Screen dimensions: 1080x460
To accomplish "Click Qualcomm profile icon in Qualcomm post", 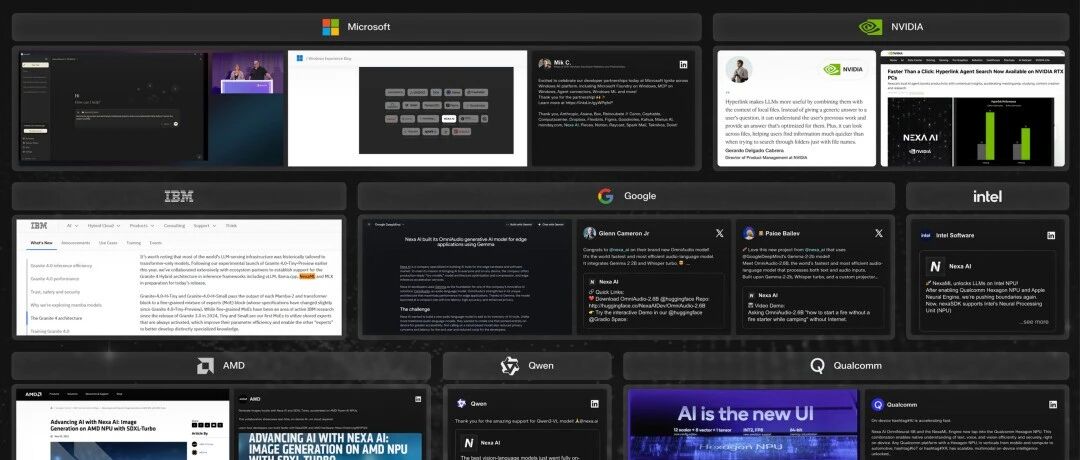I will [x=878, y=404].
